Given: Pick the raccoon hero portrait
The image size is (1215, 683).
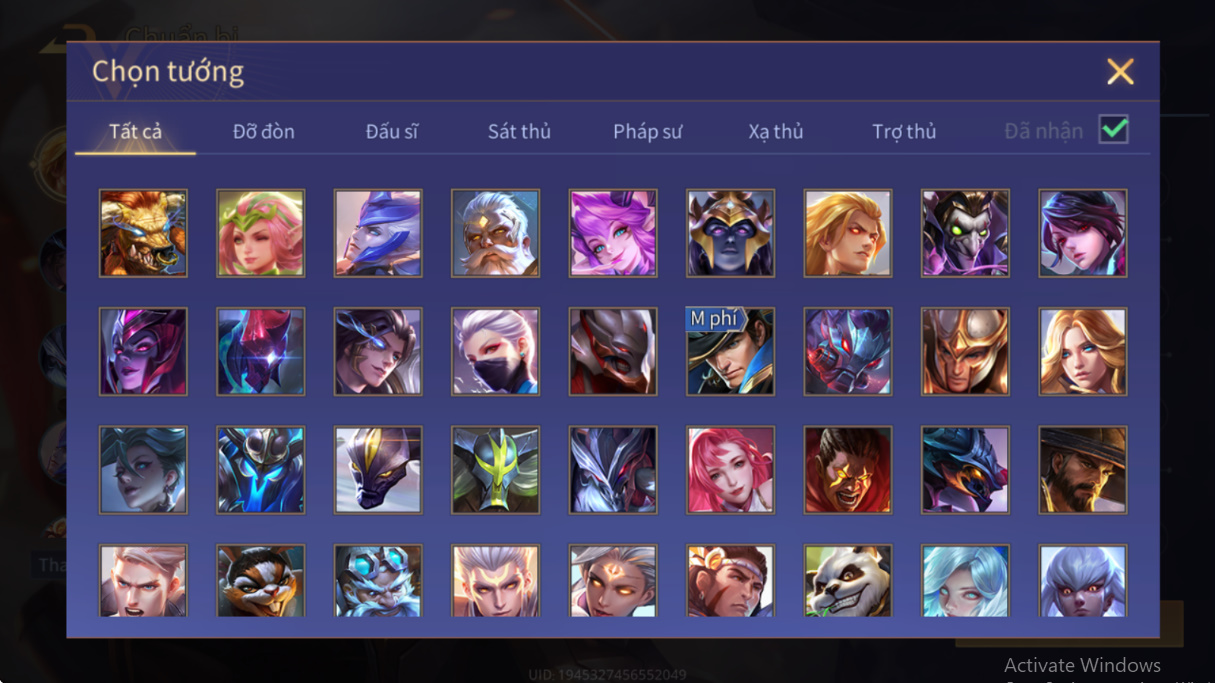Looking at the screenshot, I should pyautogui.click(x=260, y=580).
